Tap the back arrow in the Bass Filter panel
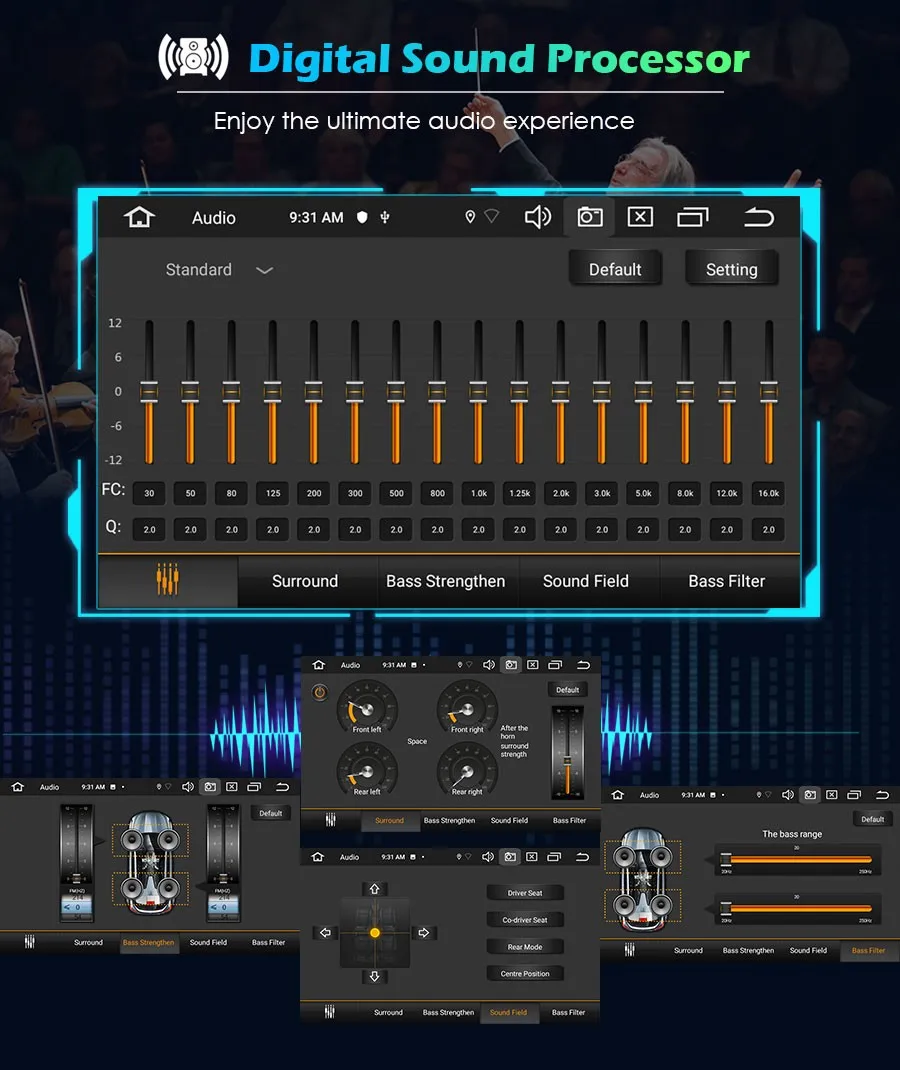 coord(882,795)
